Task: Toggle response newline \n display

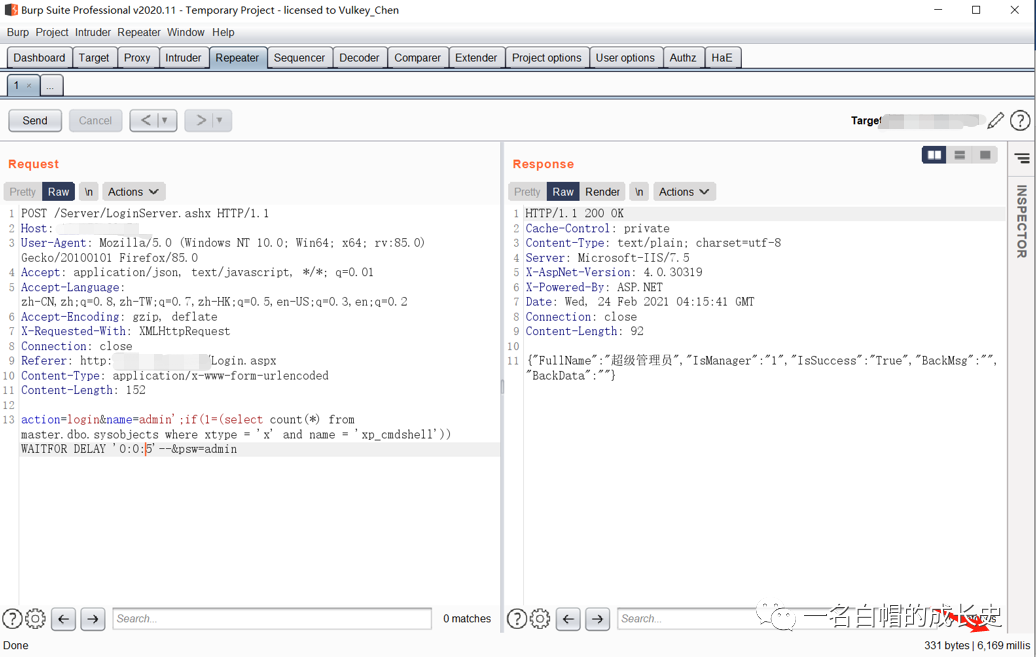Action: point(639,192)
